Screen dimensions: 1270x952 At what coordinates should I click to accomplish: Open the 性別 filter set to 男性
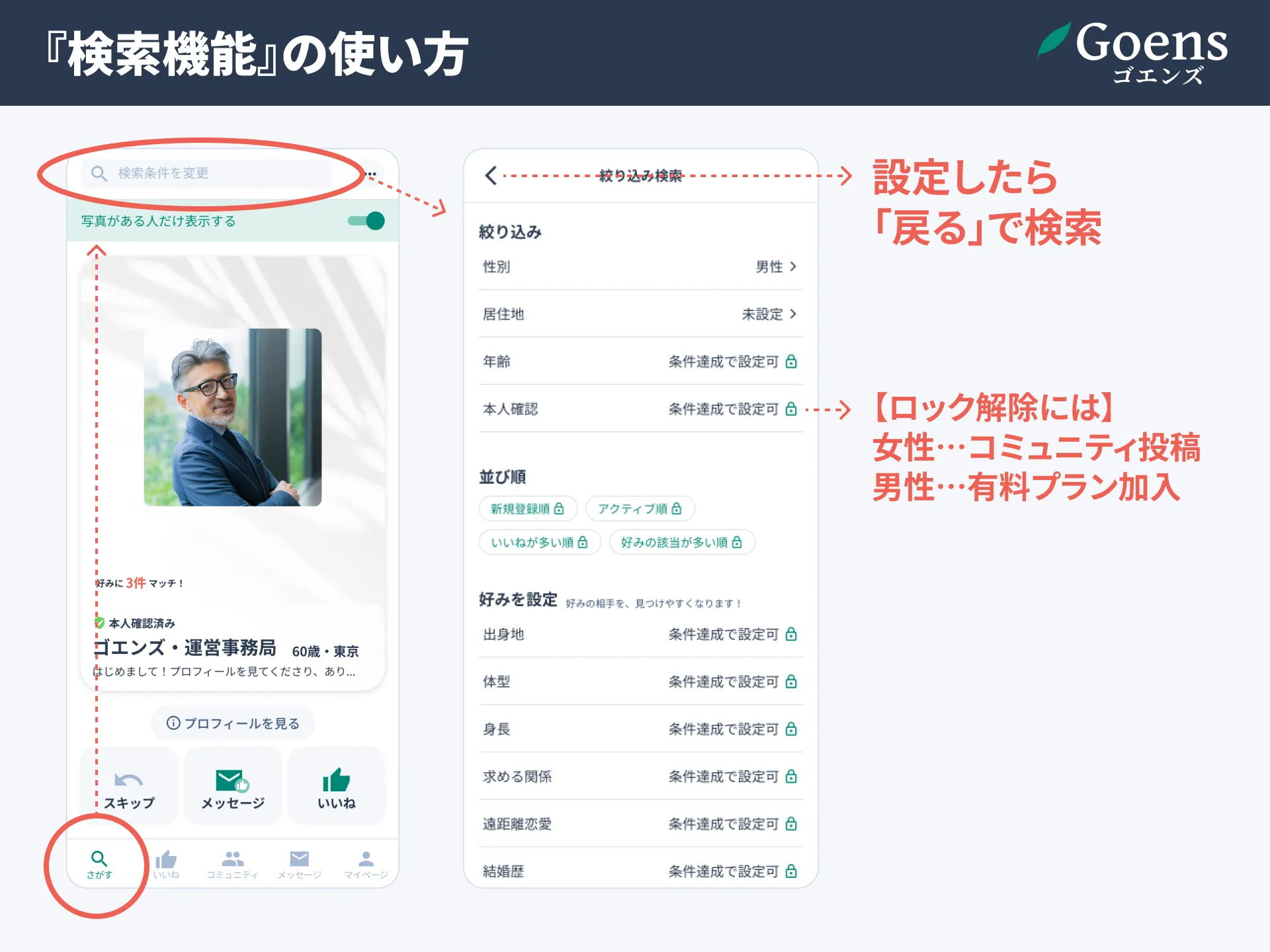tap(639, 267)
